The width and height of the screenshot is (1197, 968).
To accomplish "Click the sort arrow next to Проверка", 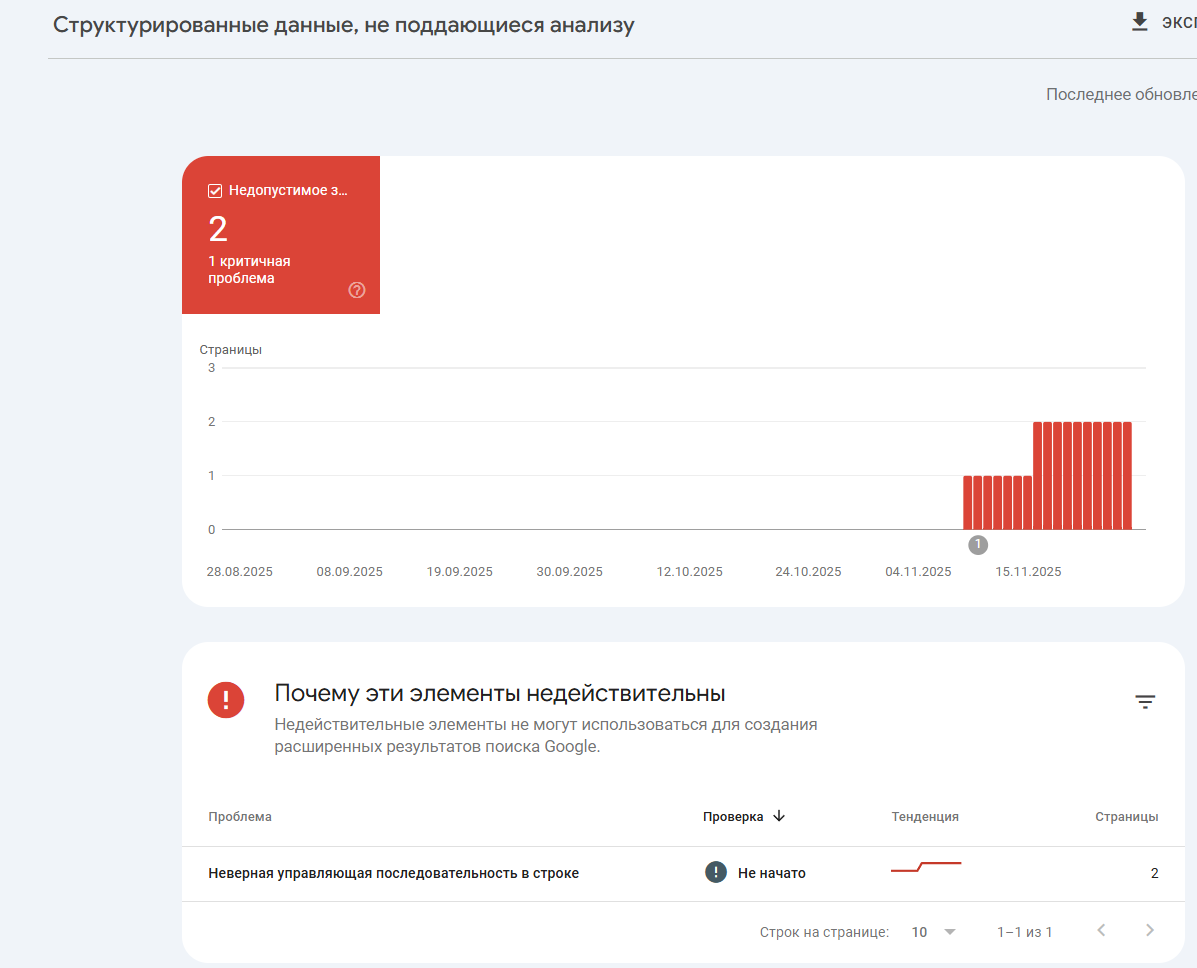I will coord(779,816).
